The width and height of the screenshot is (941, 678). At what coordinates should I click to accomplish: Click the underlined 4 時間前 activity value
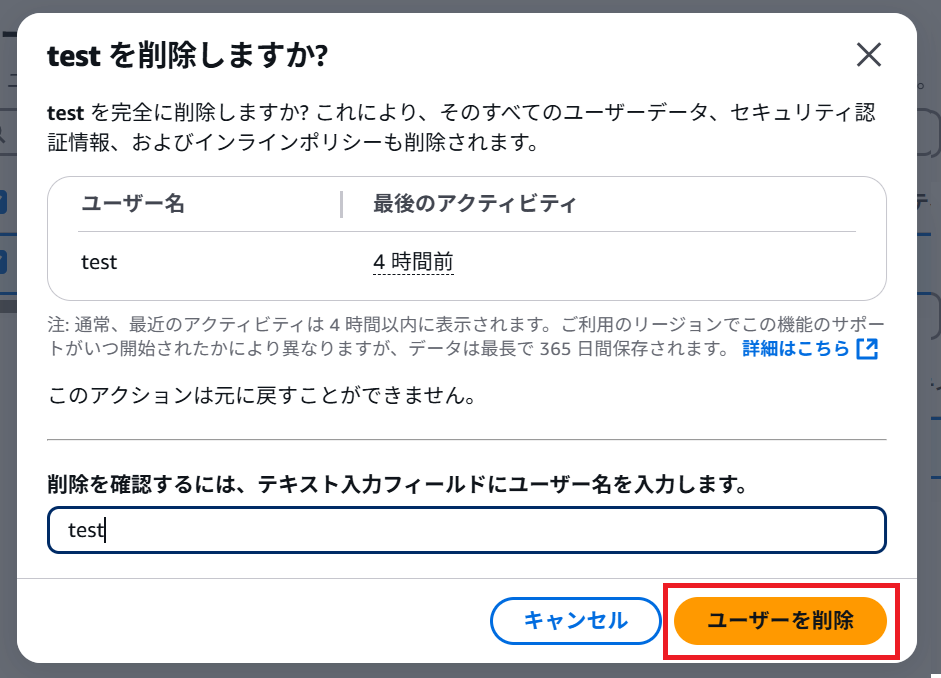tap(413, 262)
